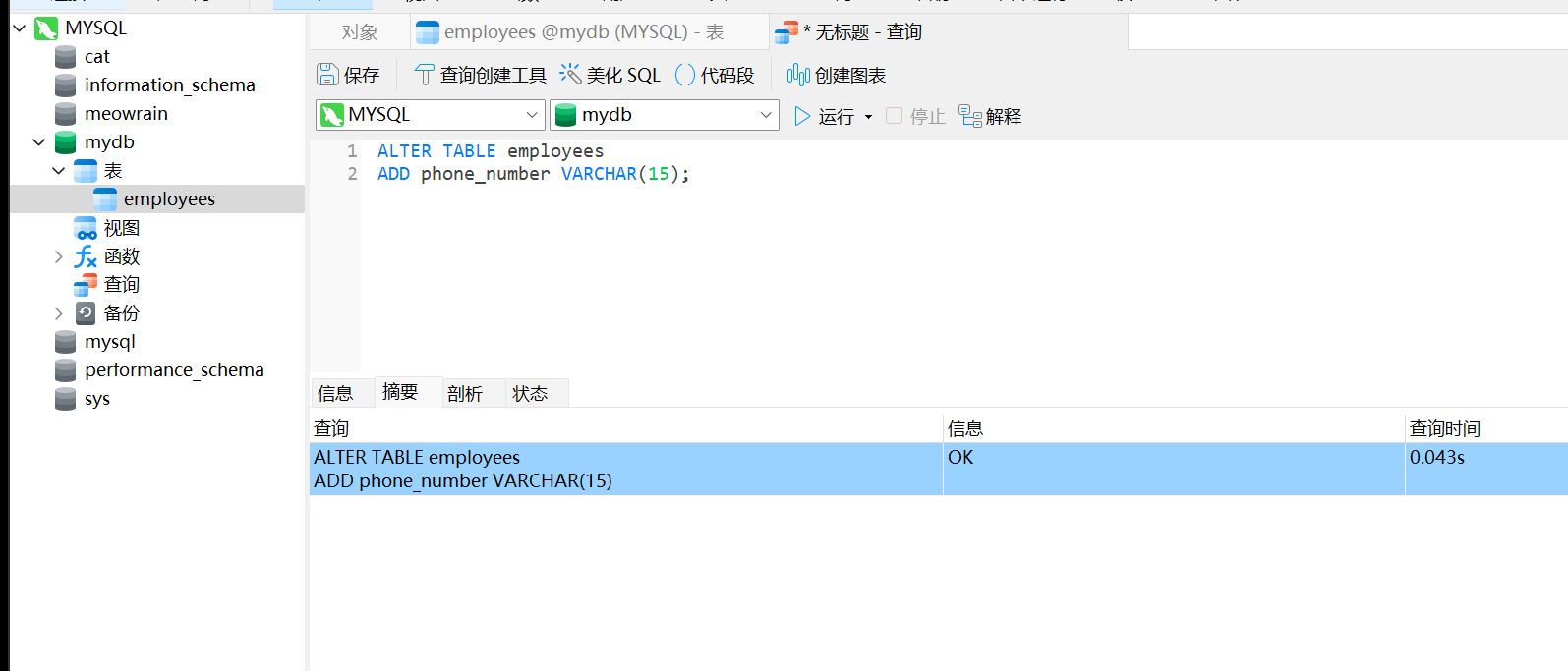Open the MYSQL connection dropdown
This screenshot has width=1568, height=671.
[532, 115]
